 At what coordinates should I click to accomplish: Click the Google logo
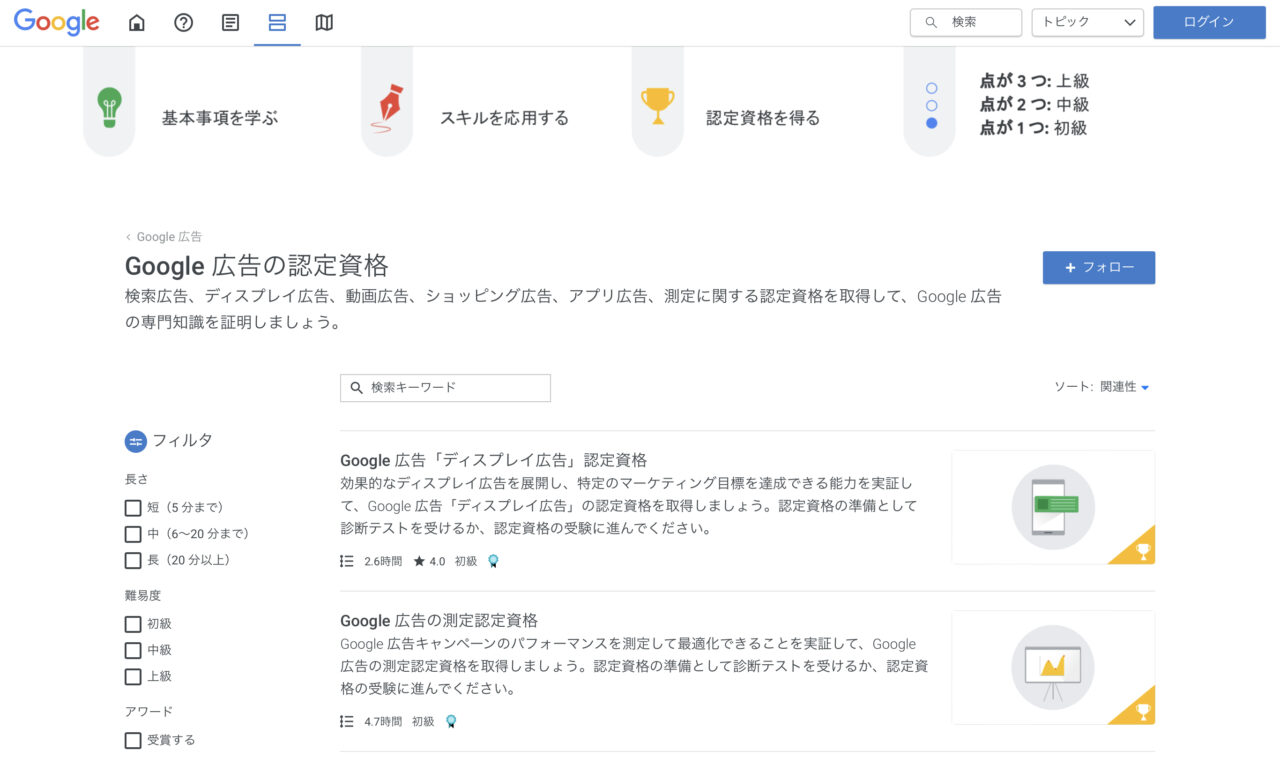pos(57,22)
